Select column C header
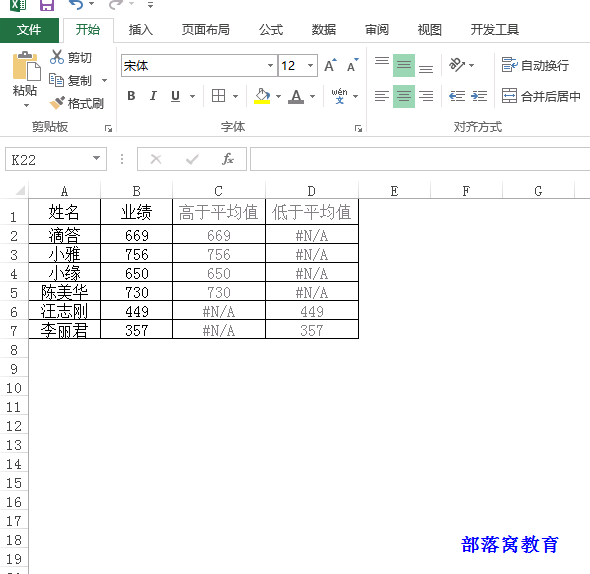The height and width of the screenshot is (574, 590). (219, 191)
